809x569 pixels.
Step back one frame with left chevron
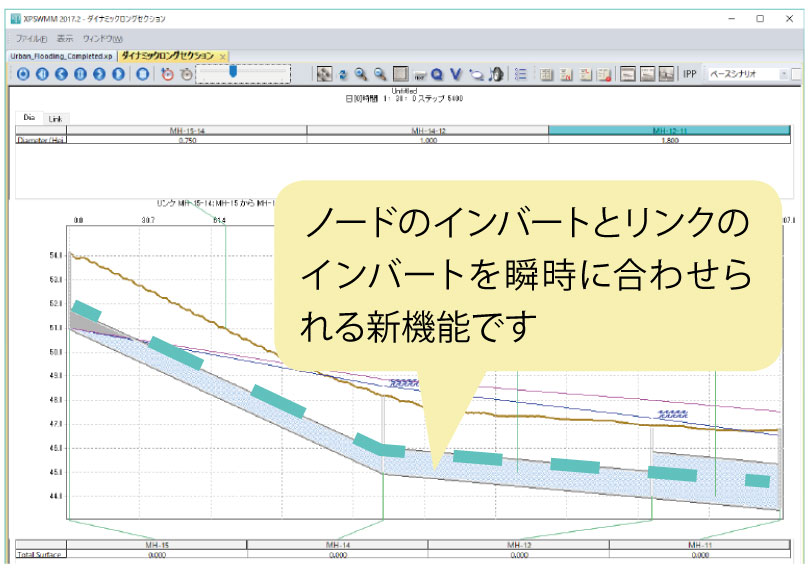click(61, 74)
